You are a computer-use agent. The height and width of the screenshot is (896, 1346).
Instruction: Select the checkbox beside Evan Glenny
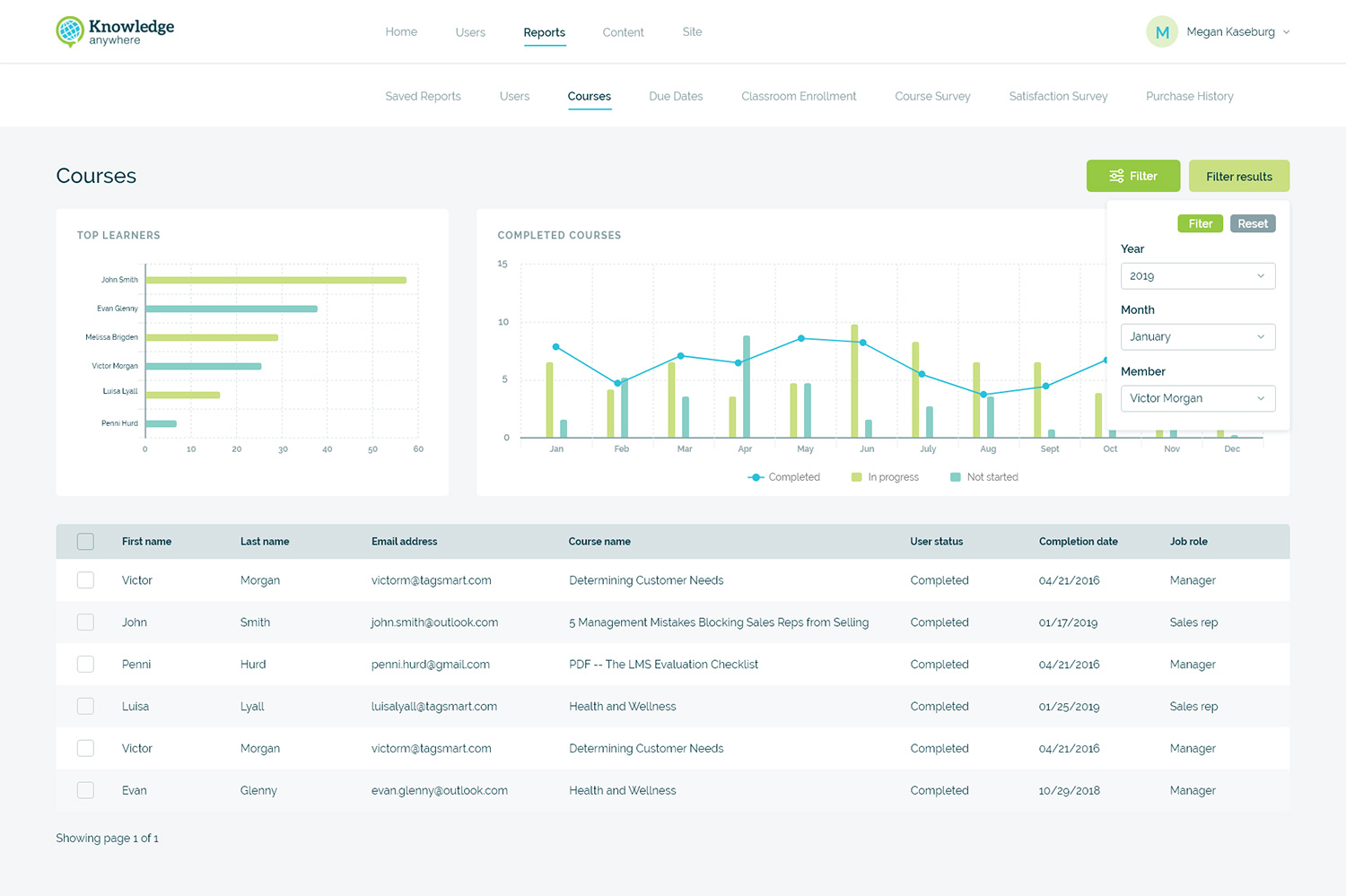(x=85, y=790)
